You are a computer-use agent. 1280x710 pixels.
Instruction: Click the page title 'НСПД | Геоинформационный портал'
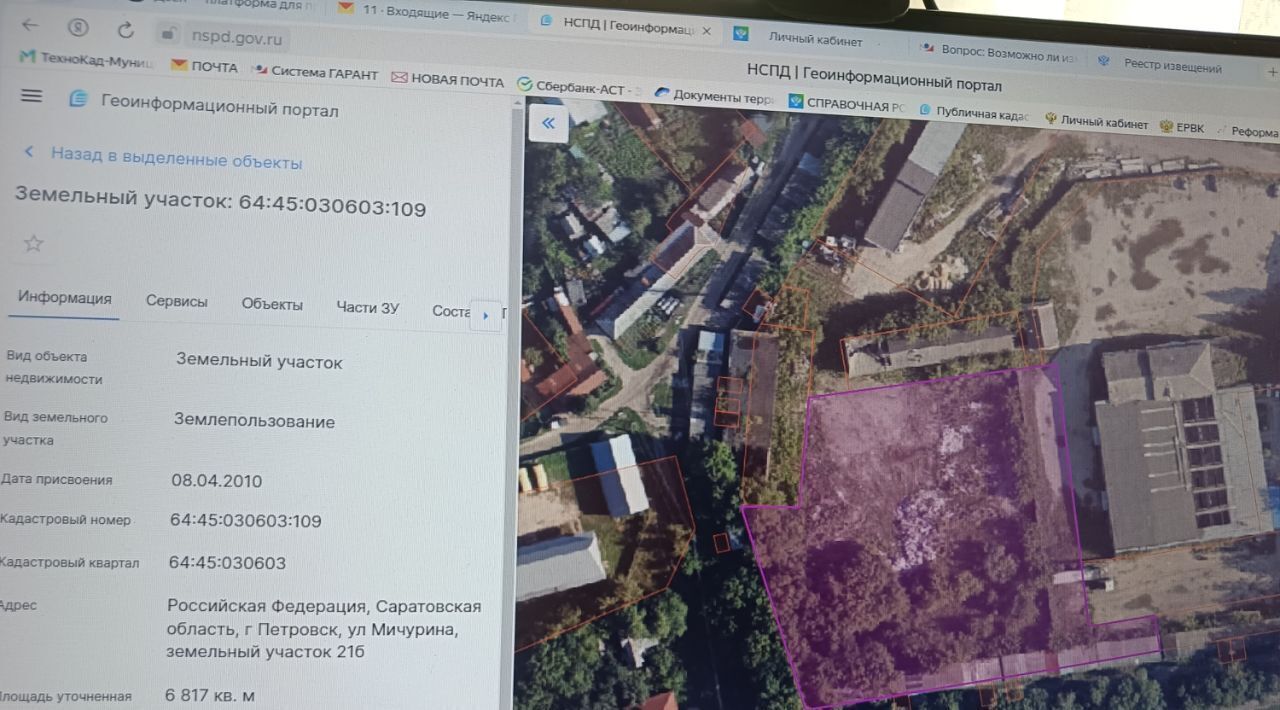[x=873, y=77]
